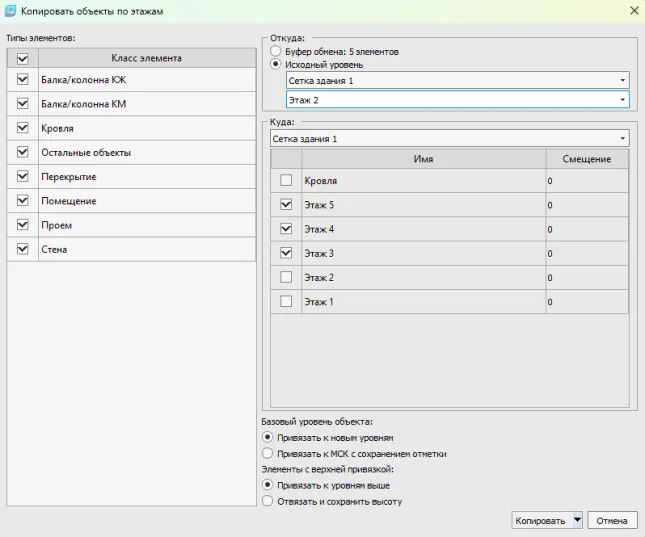This screenshot has width=645, height=537.
Task: Click the Копировать button
Action: pos(540,521)
